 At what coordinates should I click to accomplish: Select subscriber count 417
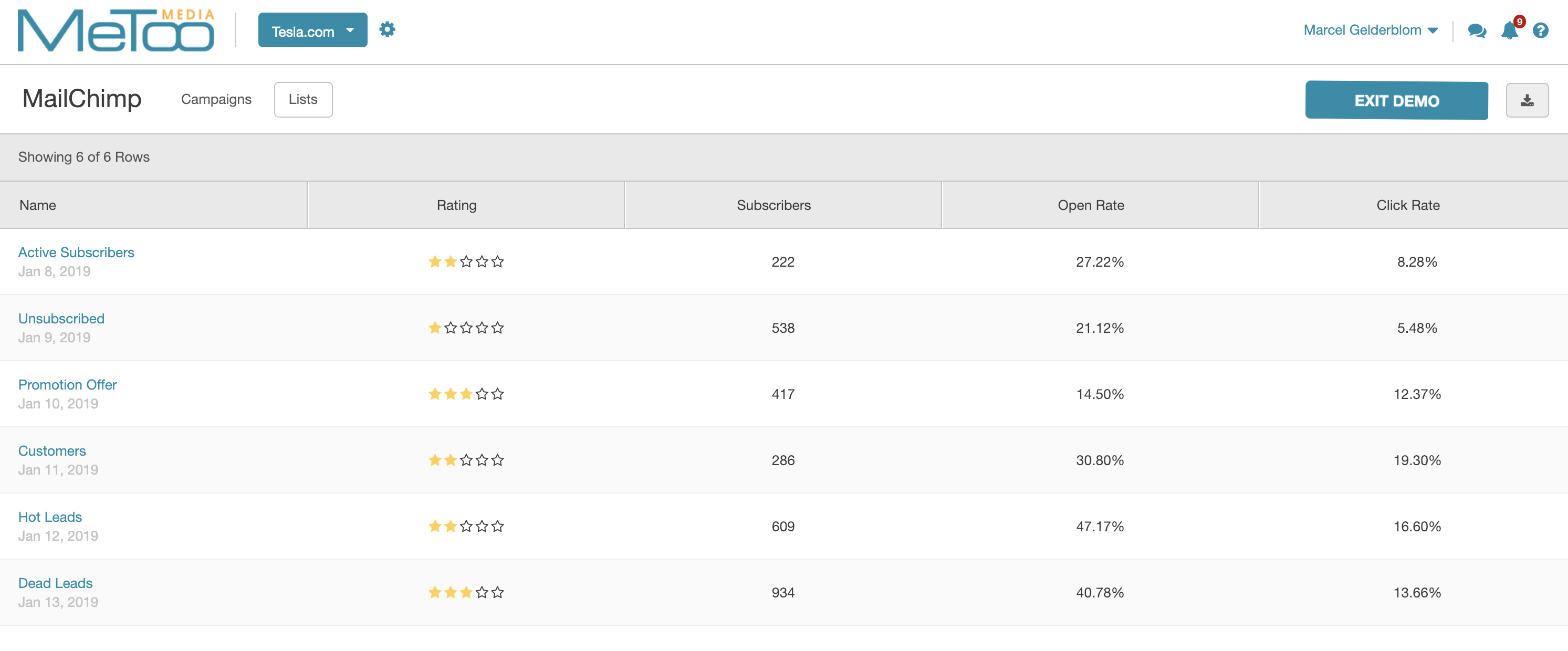pyautogui.click(x=783, y=394)
